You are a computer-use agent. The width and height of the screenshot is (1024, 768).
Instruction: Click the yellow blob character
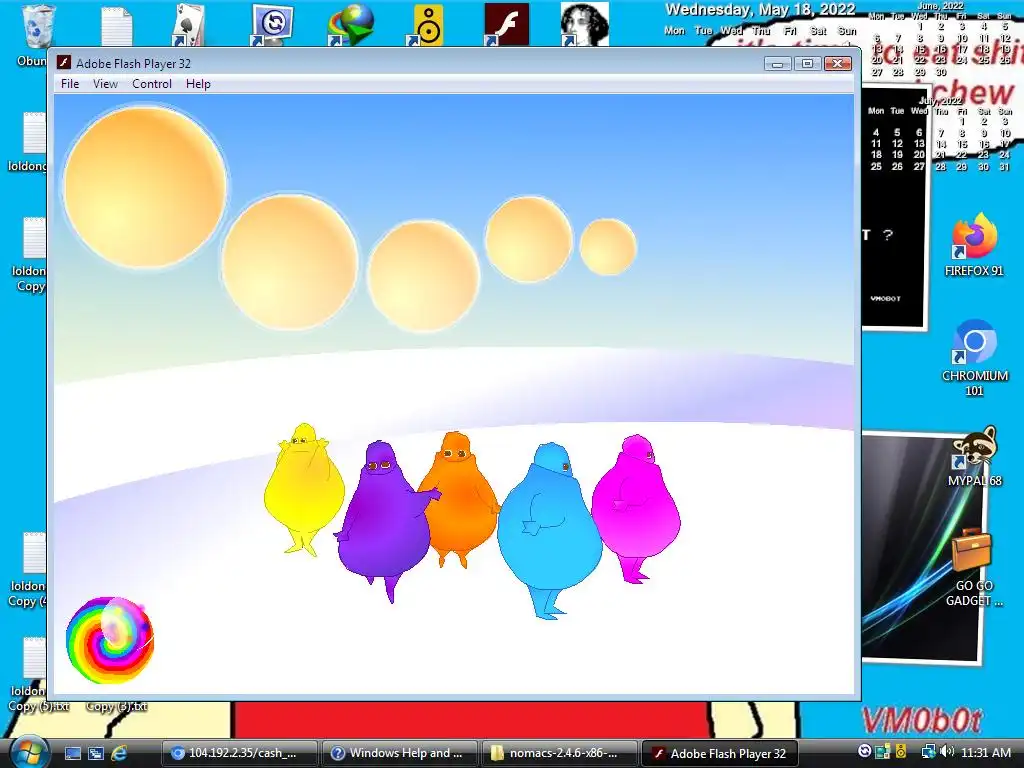[x=304, y=490]
